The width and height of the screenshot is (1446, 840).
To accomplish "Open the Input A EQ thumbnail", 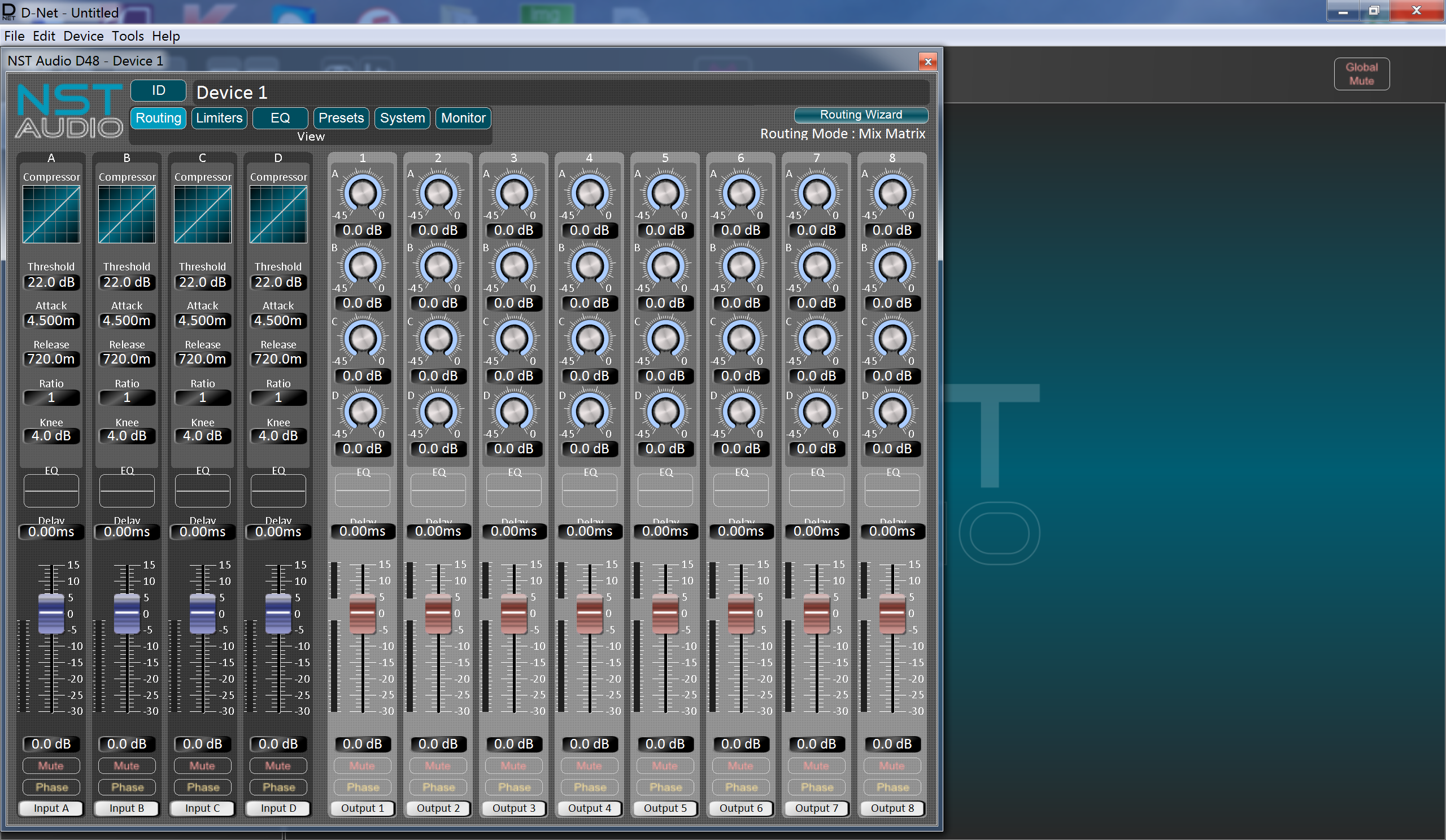I will 51,491.
